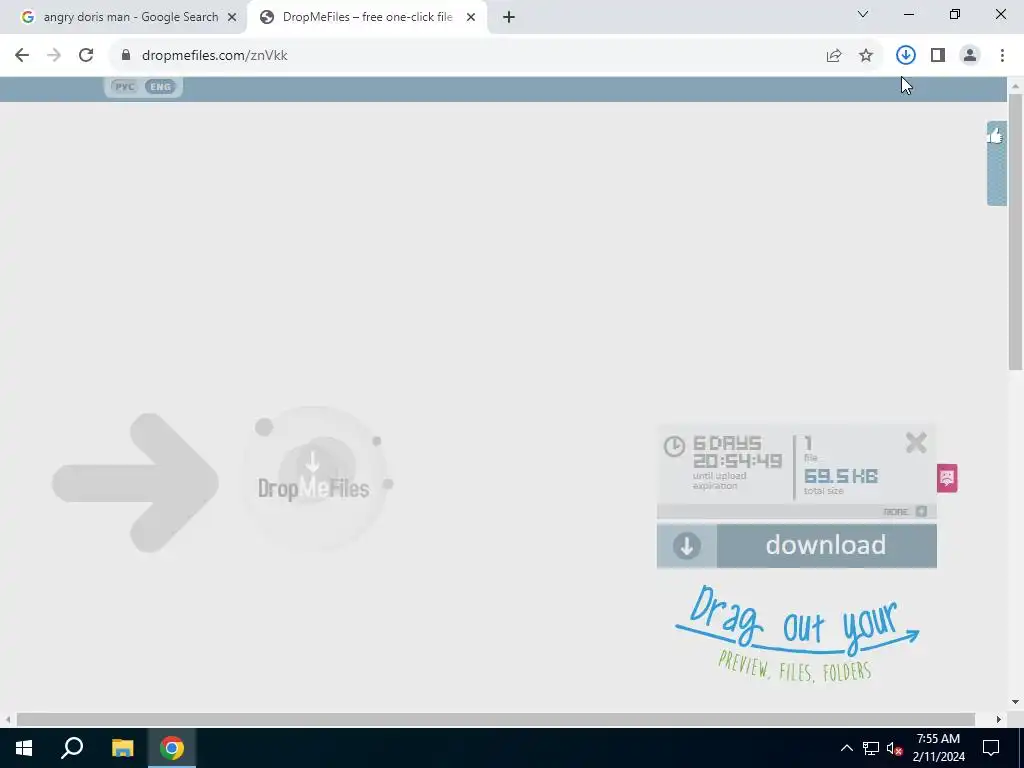1024x768 pixels.
Task: Close the upload info panel X
Action: (916, 443)
